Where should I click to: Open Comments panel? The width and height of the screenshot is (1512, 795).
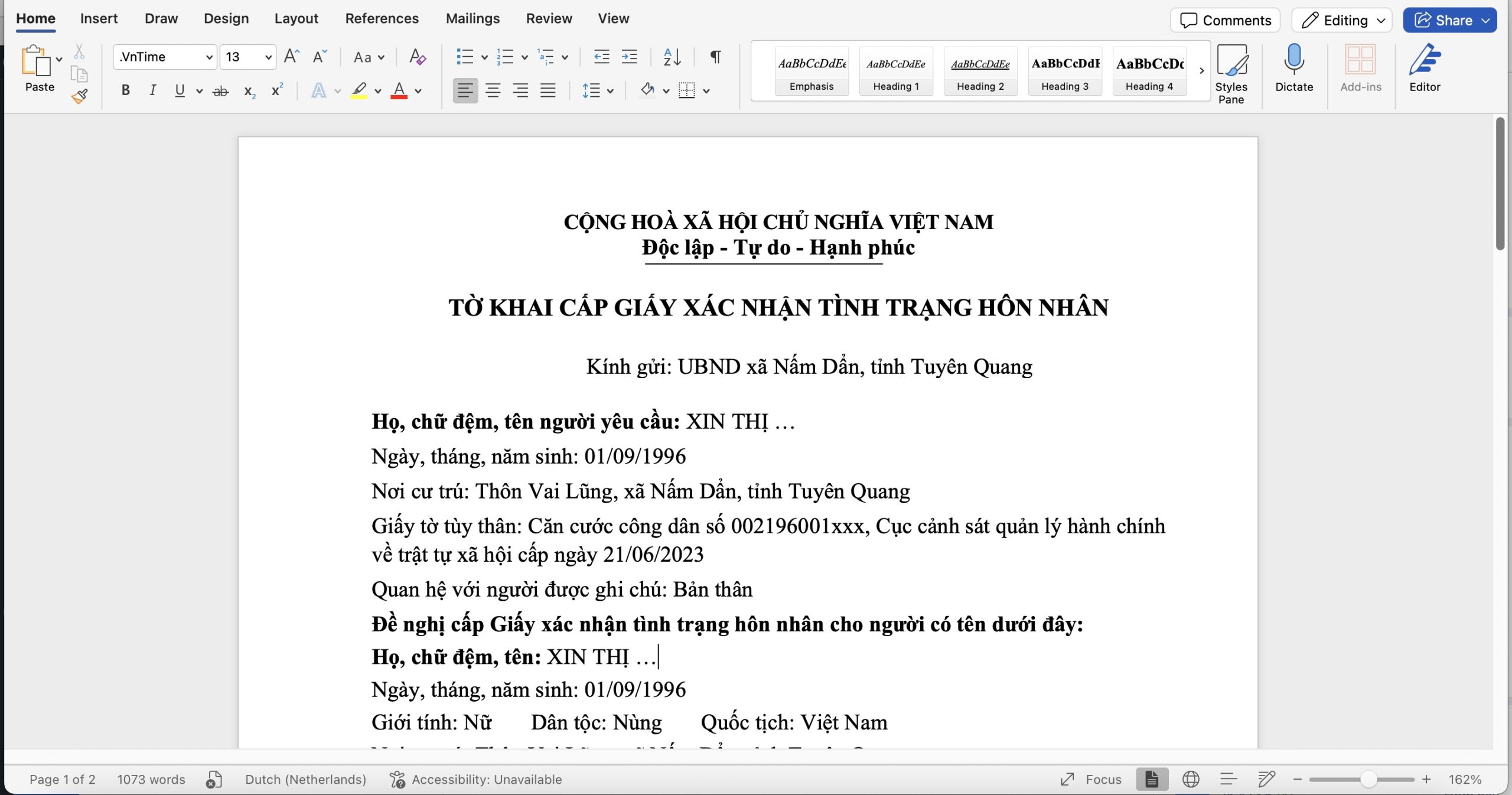pos(1225,19)
